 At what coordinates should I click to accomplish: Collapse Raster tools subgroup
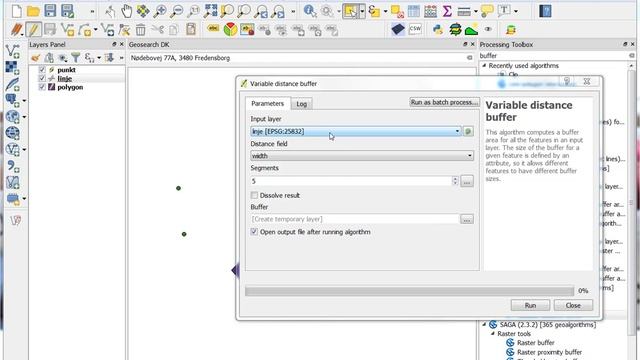(493, 333)
